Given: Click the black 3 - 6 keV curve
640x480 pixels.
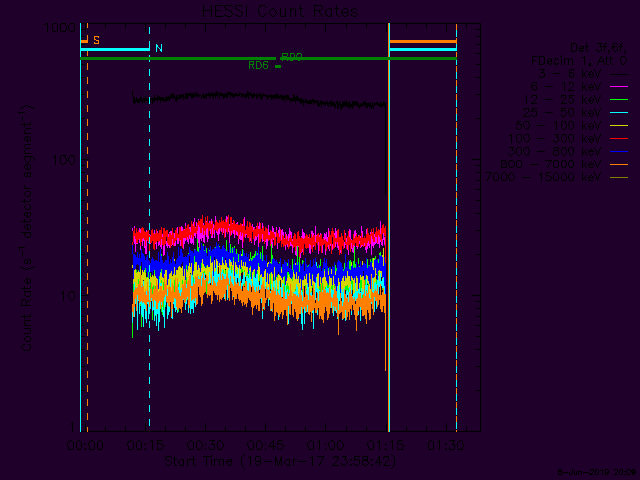Looking at the screenshot, I should [x=259, y=97].
